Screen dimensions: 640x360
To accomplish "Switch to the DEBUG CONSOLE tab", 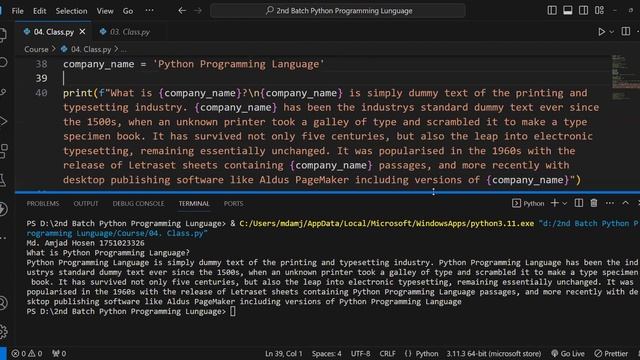I will tap(138, 204).
